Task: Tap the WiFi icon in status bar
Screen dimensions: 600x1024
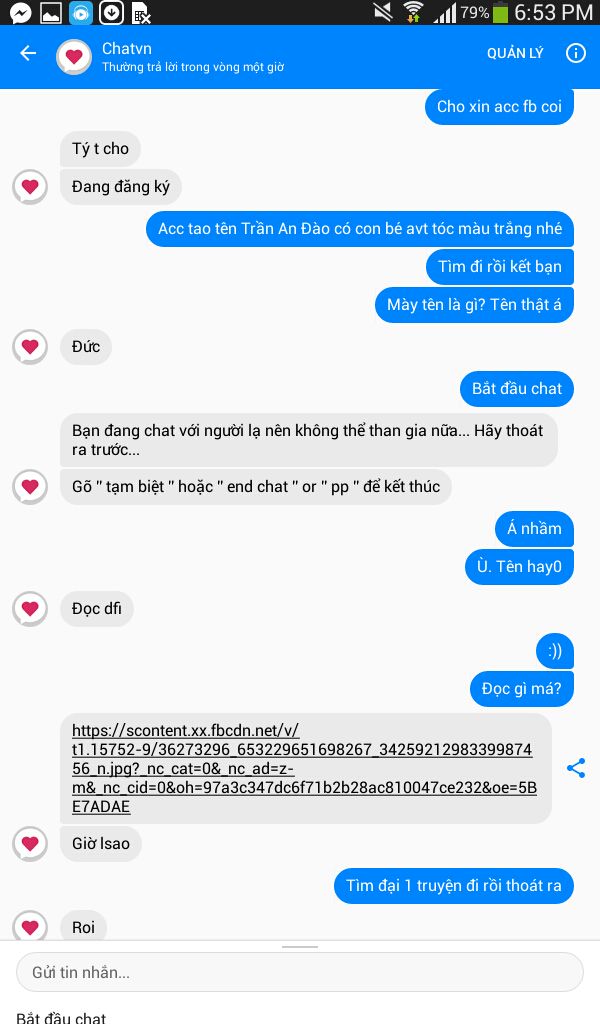Action: pos(413,12)
